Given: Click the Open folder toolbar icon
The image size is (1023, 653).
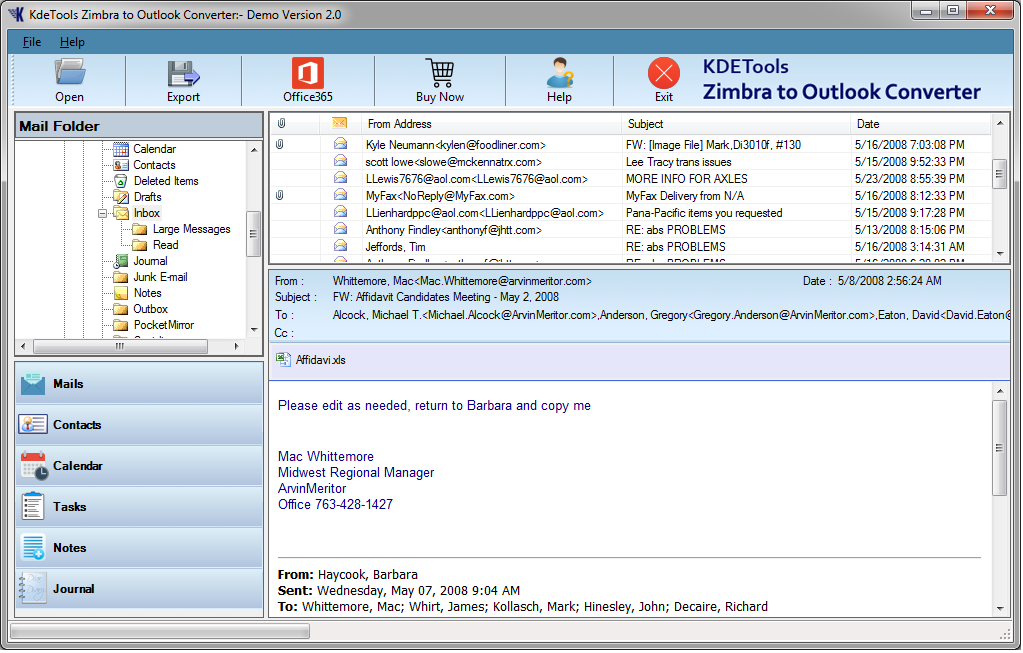Looking at the screenshot, I should click(x=70, y=73).
